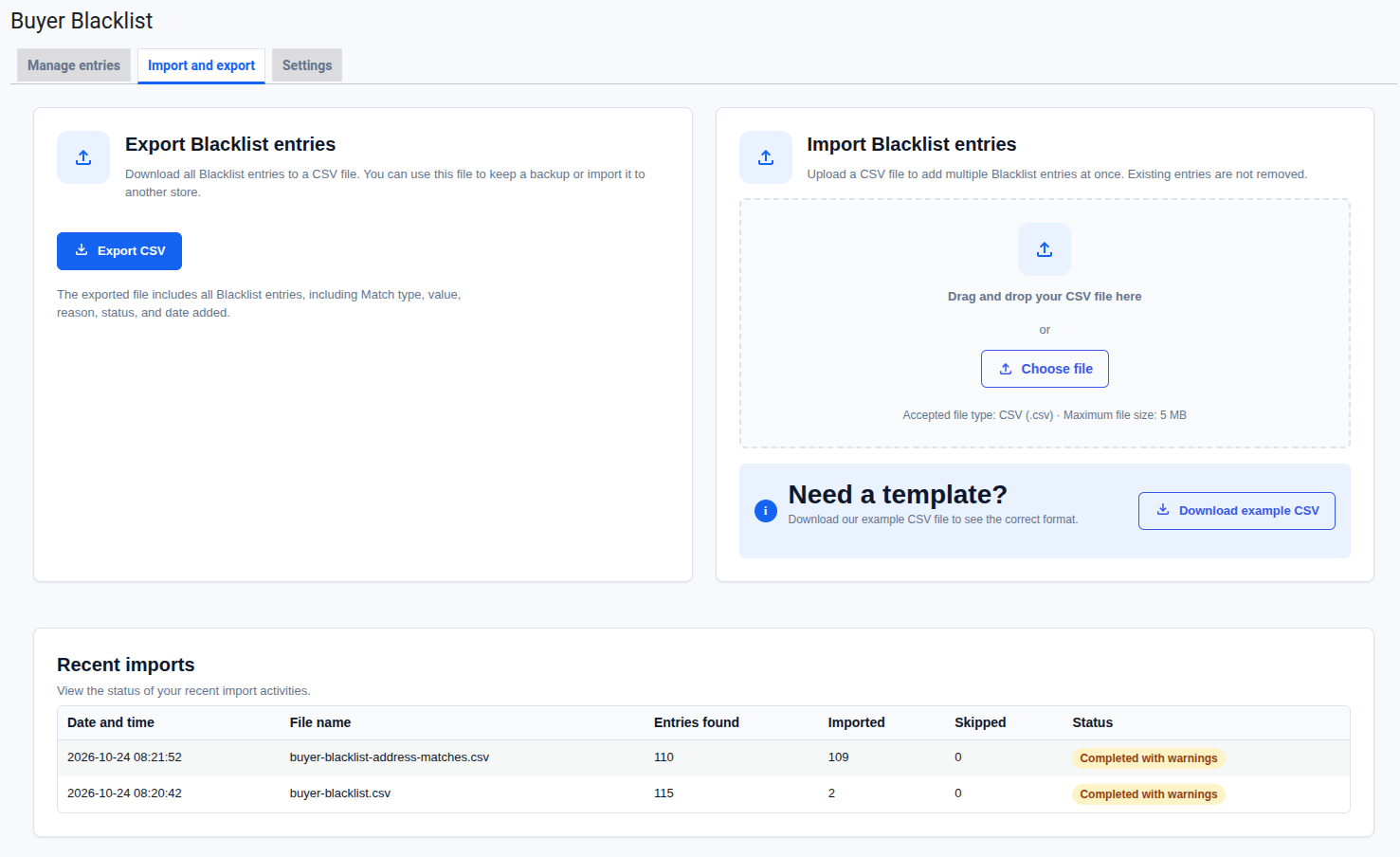1400x857 pixels.
Task: Click the Imported column header
Action: tap(857, 722)
